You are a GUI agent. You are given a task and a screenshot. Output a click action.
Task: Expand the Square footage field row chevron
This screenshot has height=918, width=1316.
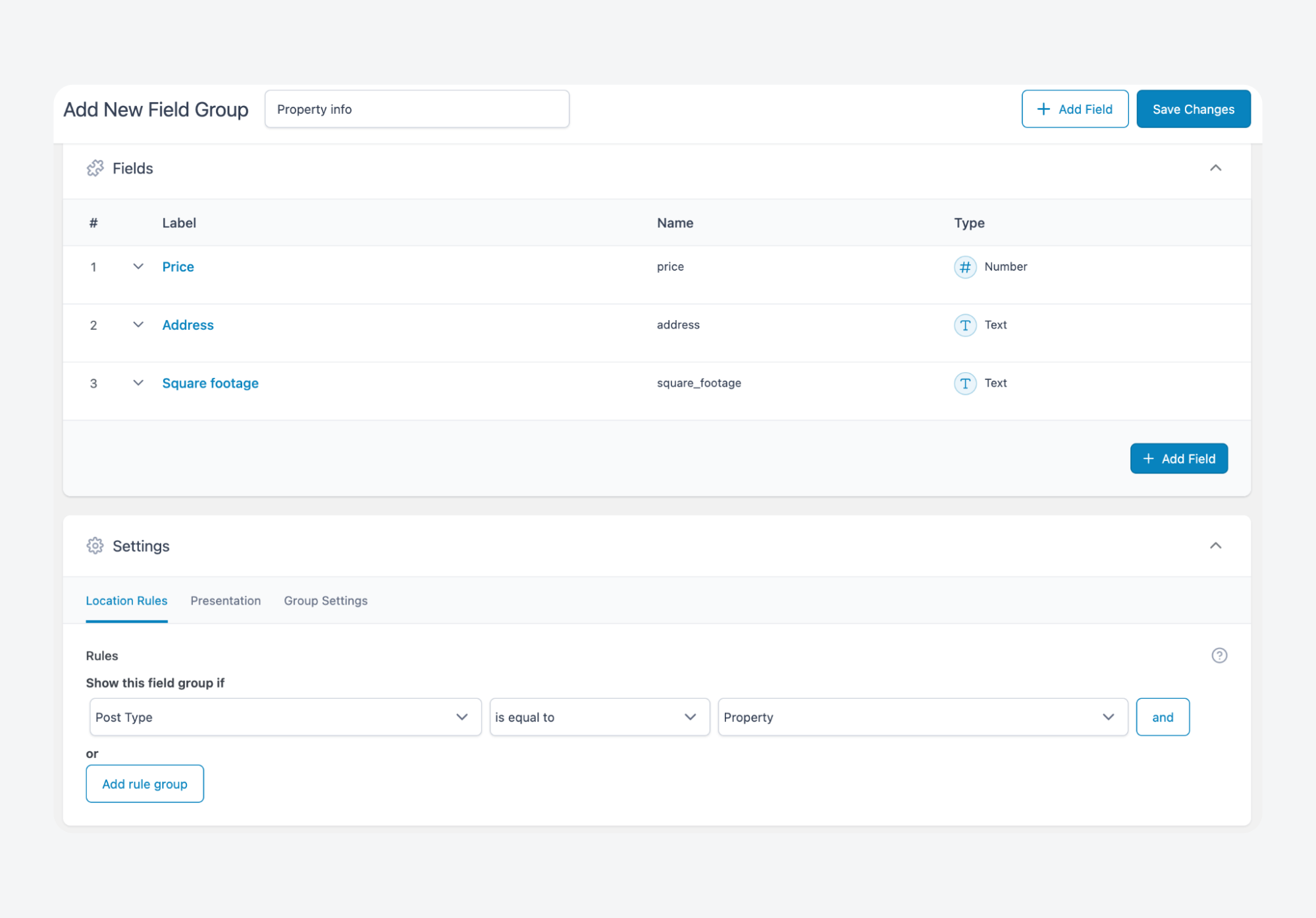[138, 383]
